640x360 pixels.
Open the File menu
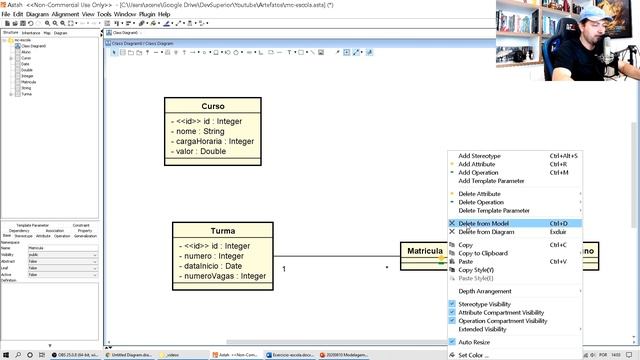click(6, 14)
